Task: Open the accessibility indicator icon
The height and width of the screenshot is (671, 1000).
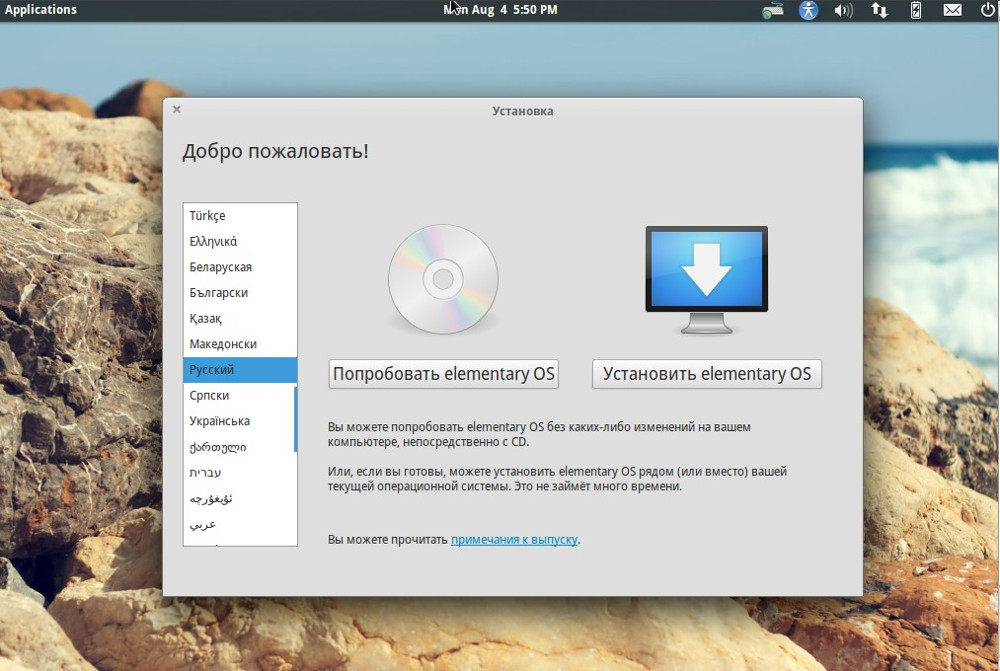Action: click(x=808, y=10)
